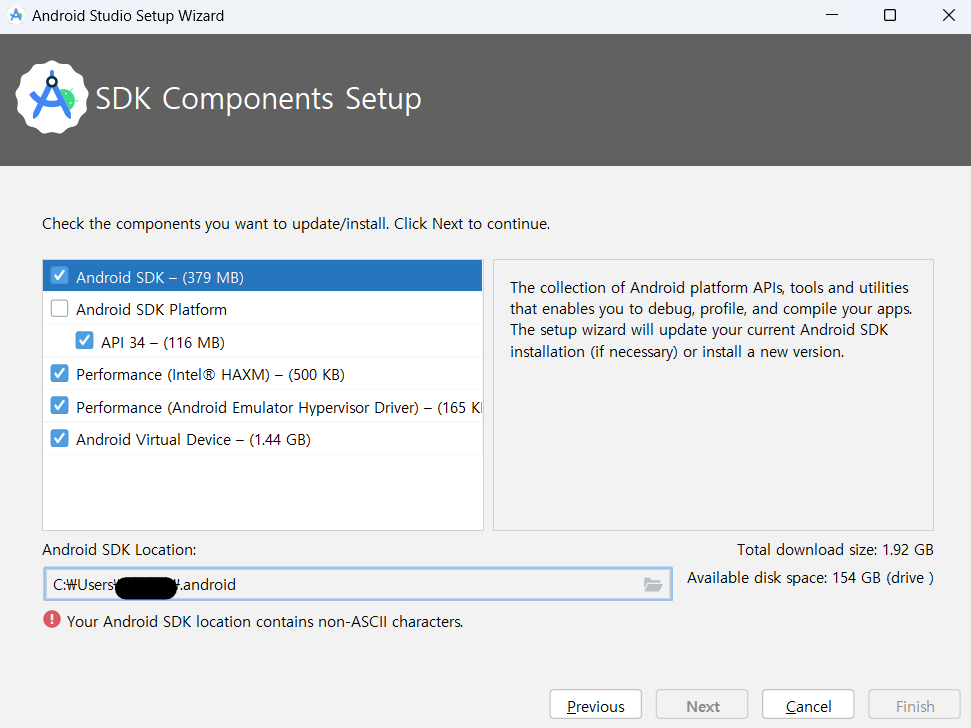Select Performance (Intel® HAXM) – (500 KB) label
Image resolution: width=971 pixels, height=728 pixels.
click(211, 375)
